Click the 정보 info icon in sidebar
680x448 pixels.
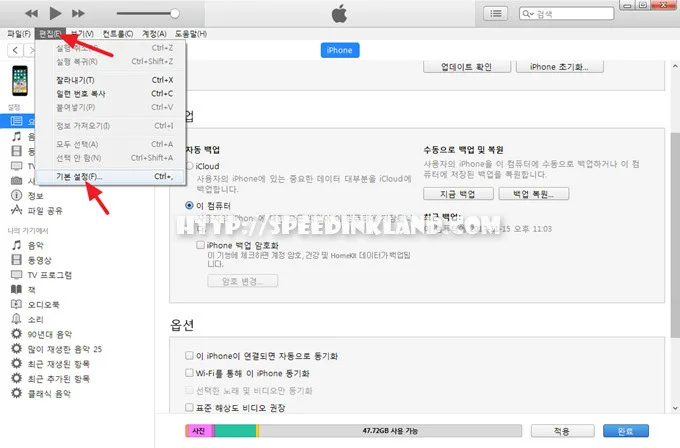(16, 196)
